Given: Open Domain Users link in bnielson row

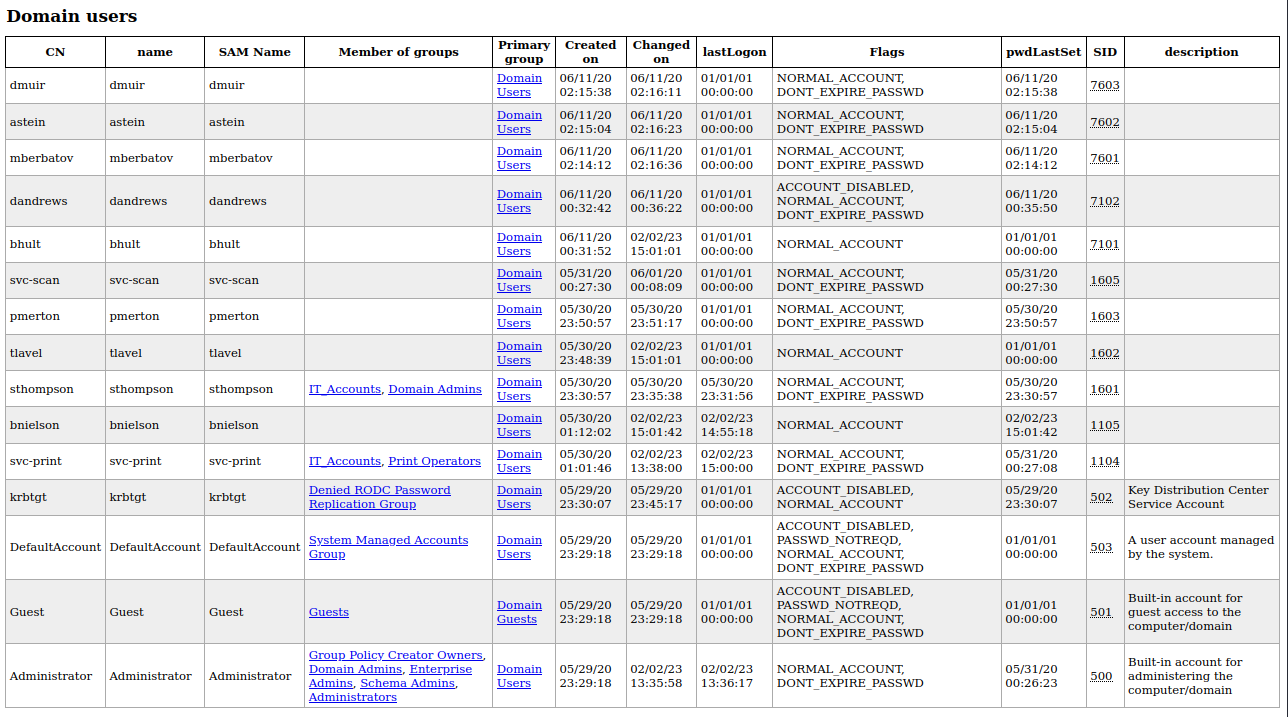Looking at the screenshot, I should click(519, 425).
